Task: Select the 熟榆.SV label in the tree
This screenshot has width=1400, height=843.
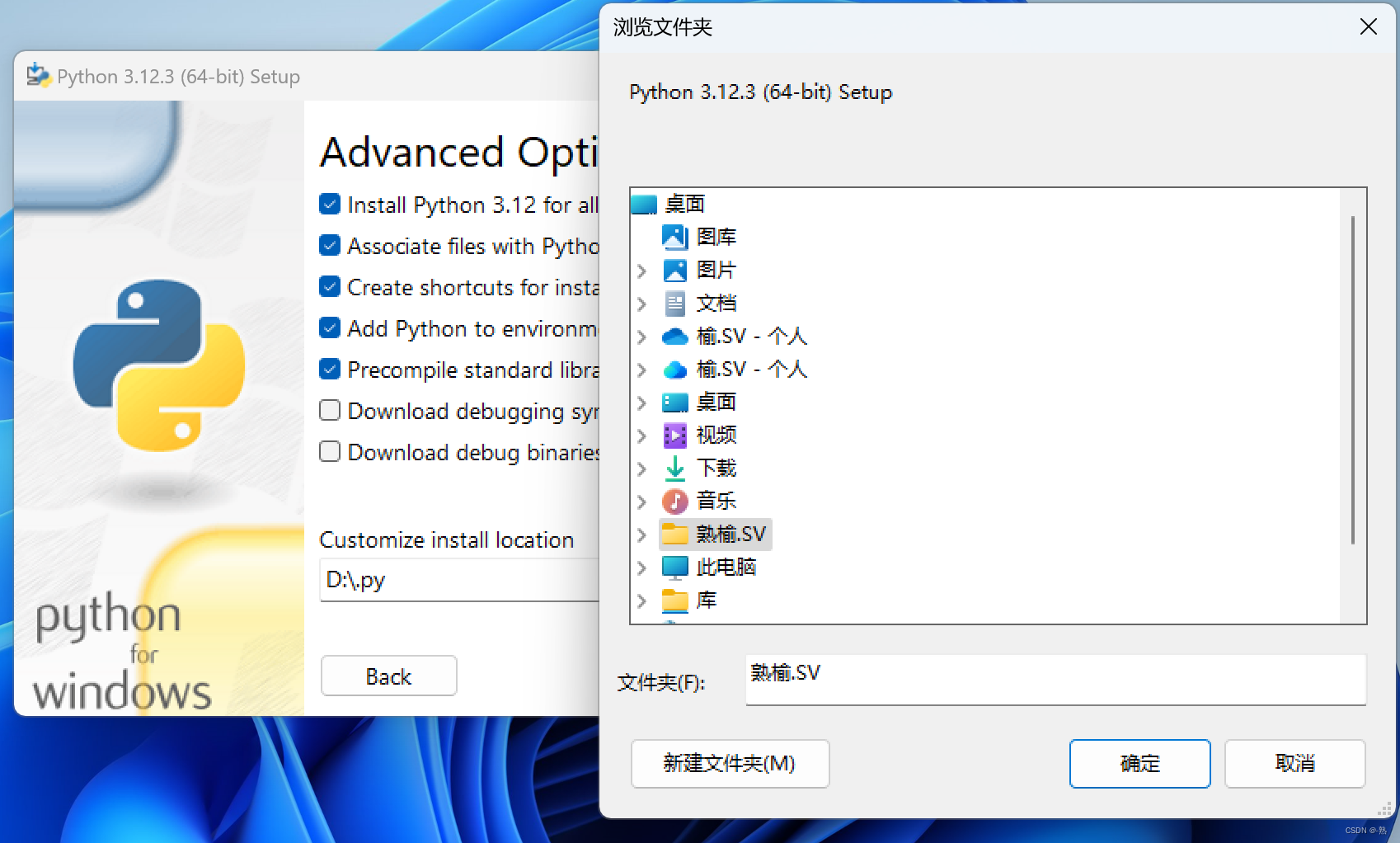Action: click(x=731, y=535)
